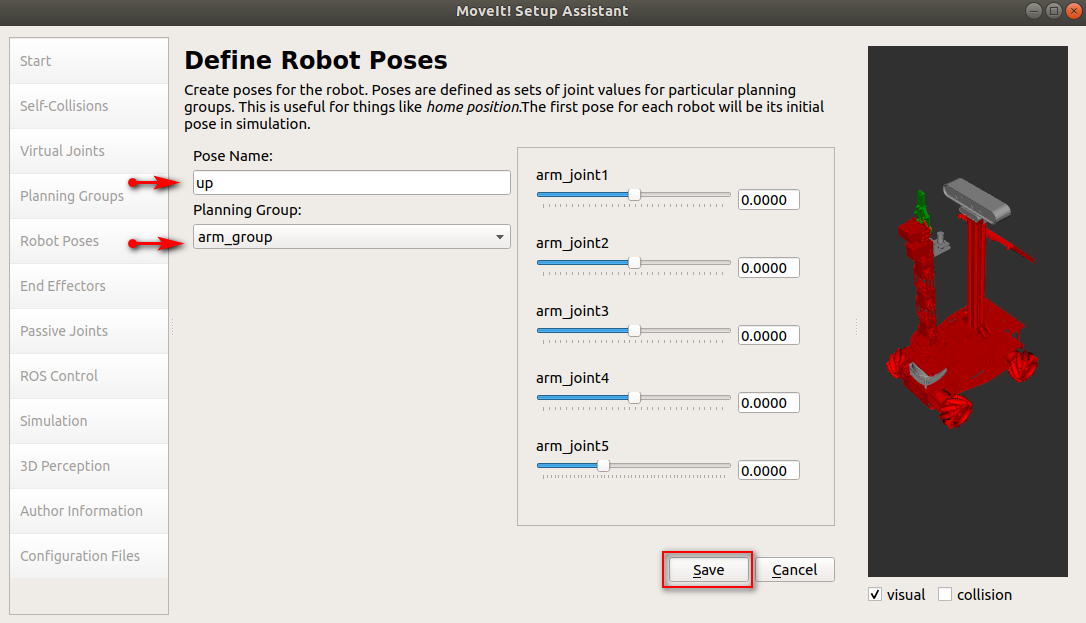Click the 3D robot model preview

click(x=968, y=312)
